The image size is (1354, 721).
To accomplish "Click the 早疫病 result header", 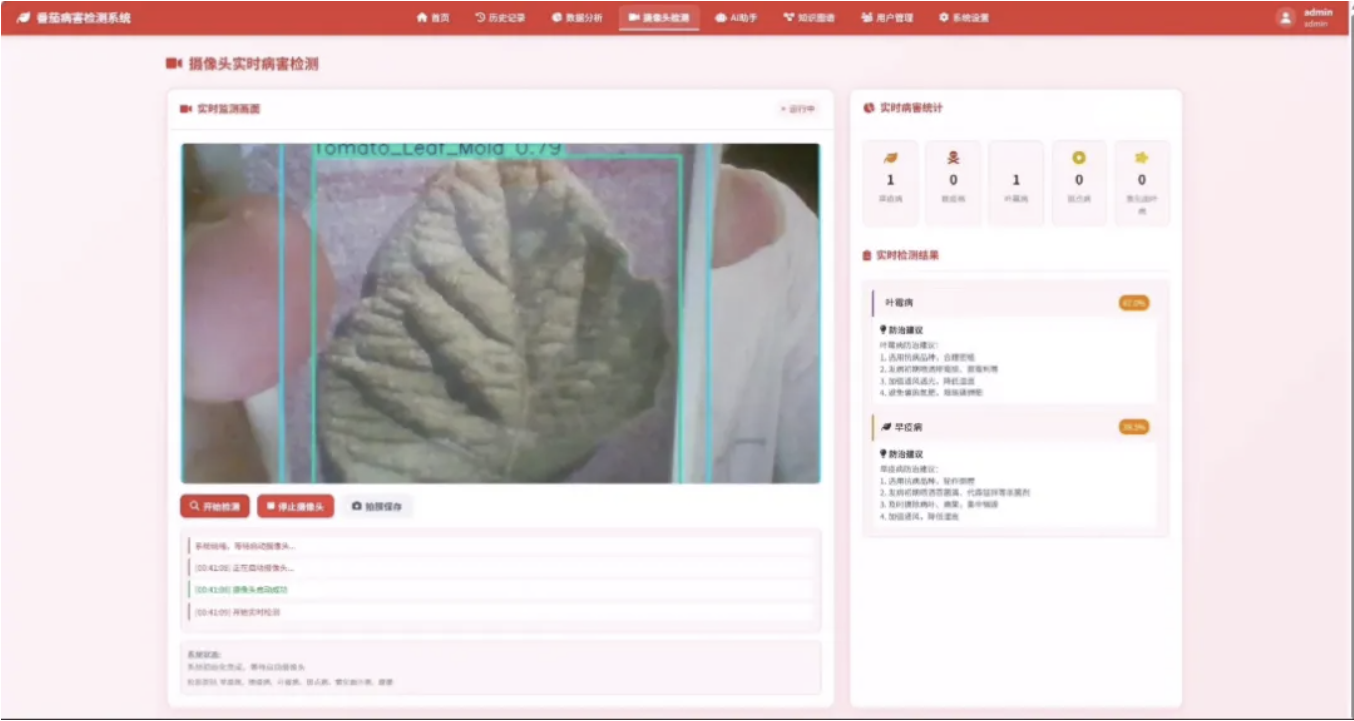I will 1015,427.
